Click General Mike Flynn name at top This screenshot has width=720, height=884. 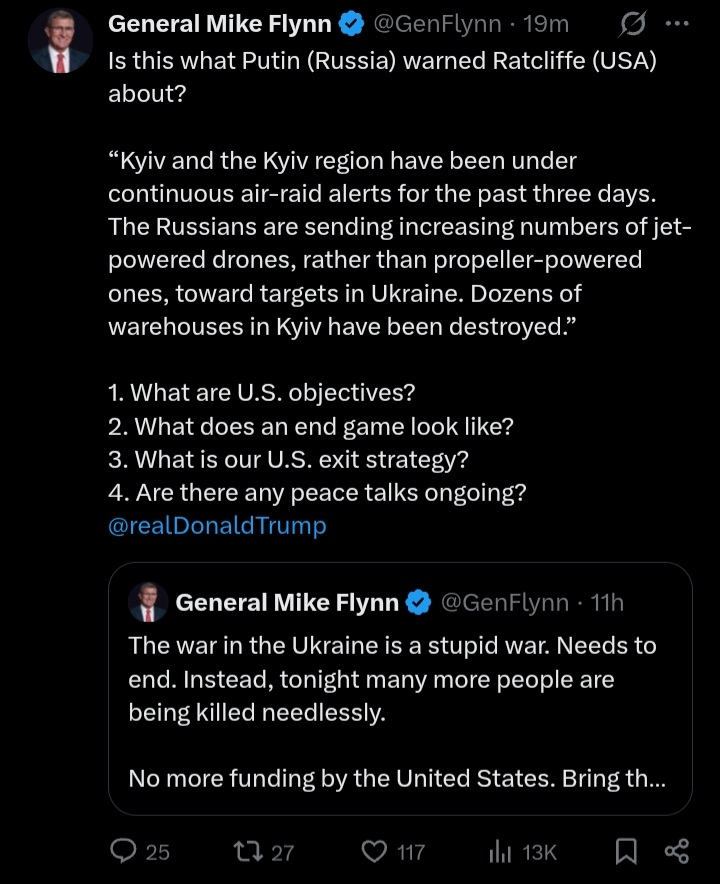click(219, 24)
